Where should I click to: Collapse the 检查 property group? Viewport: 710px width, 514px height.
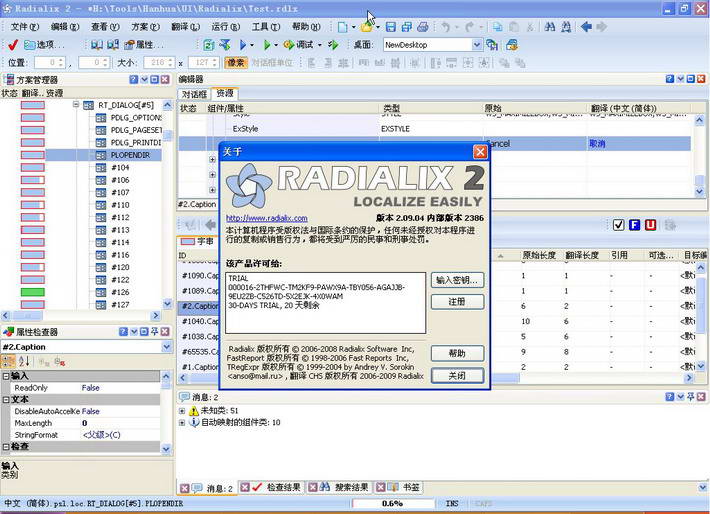(x=6, y=447)
